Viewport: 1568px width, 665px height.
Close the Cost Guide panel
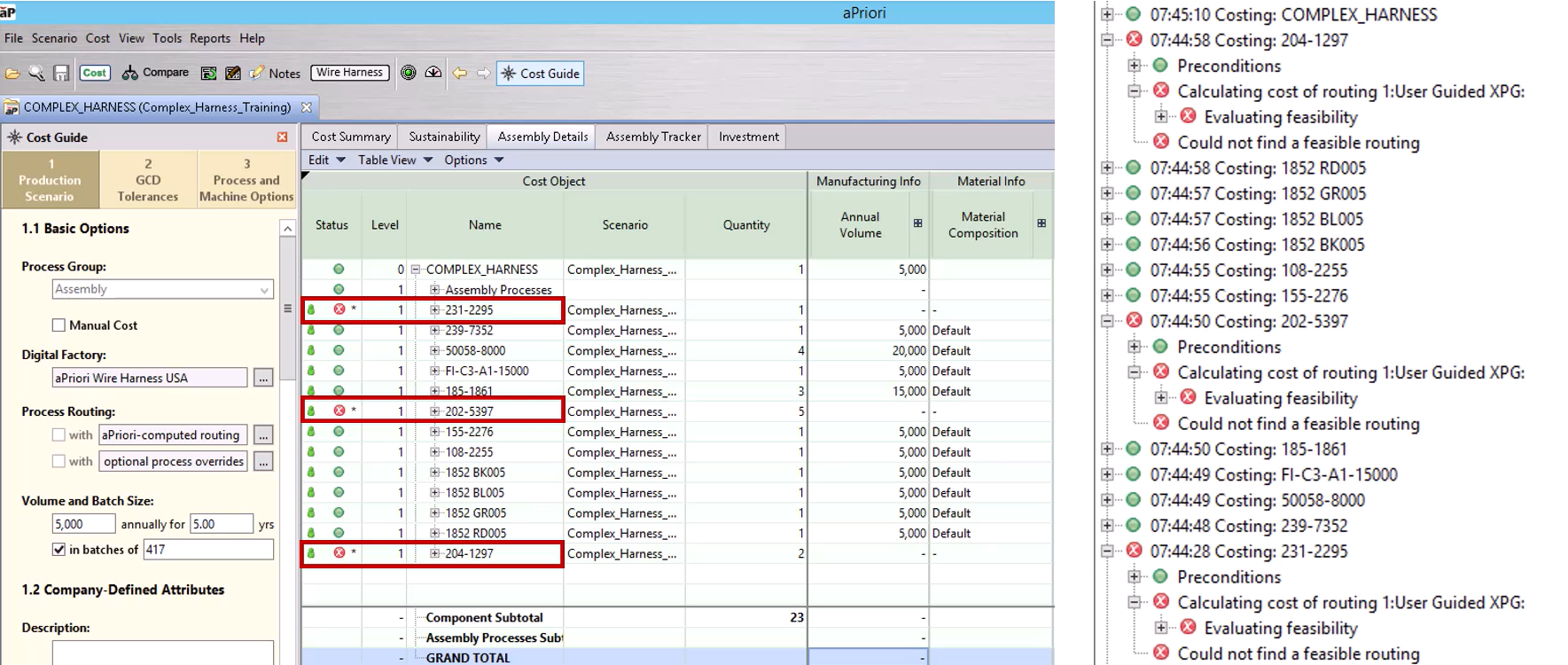click(282, 137)
